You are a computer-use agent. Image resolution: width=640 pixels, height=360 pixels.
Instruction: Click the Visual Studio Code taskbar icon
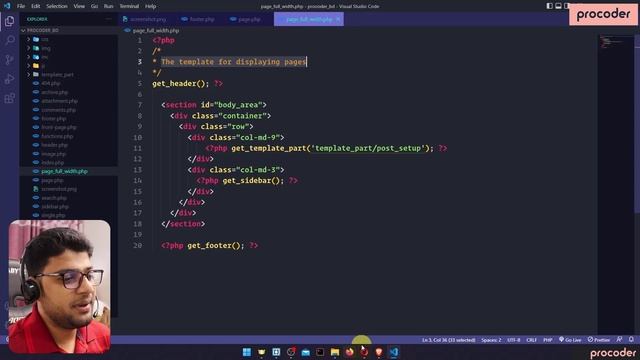click(393, 352)
